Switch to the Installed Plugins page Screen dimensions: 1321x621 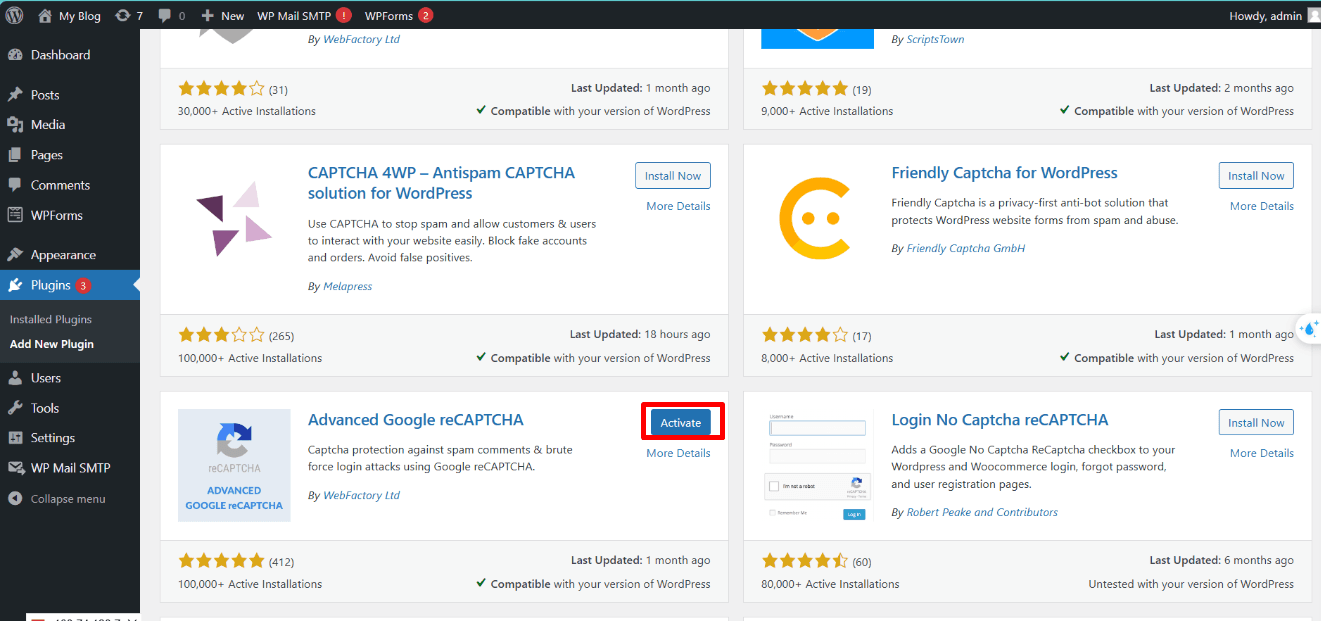pos(50,319)
